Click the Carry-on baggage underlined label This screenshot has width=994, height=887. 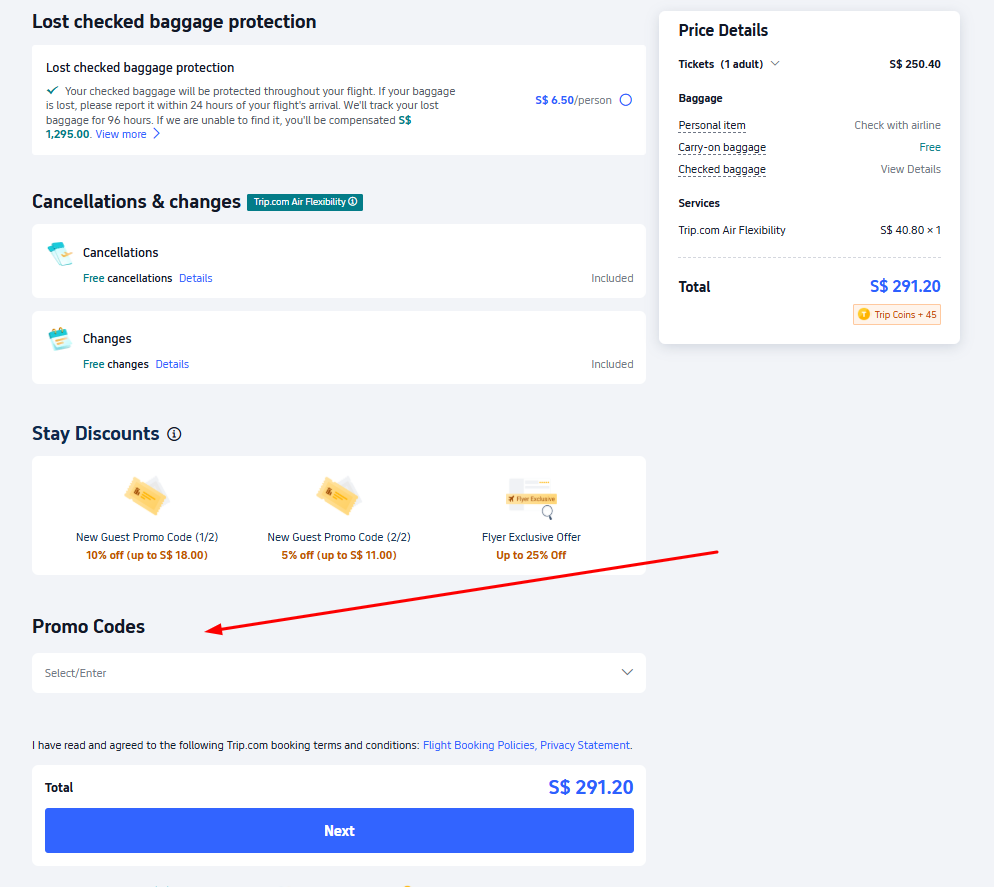click(722, 147)
